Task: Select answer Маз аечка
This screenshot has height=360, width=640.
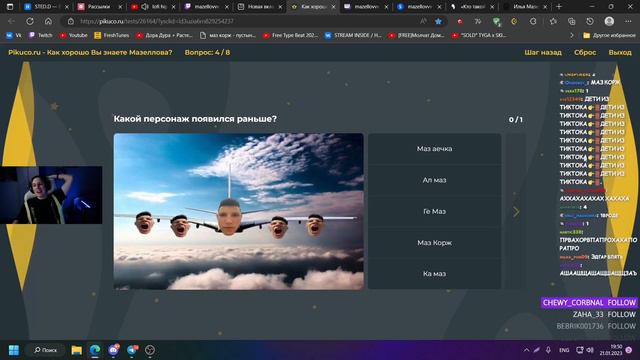Action: (434, 149)
